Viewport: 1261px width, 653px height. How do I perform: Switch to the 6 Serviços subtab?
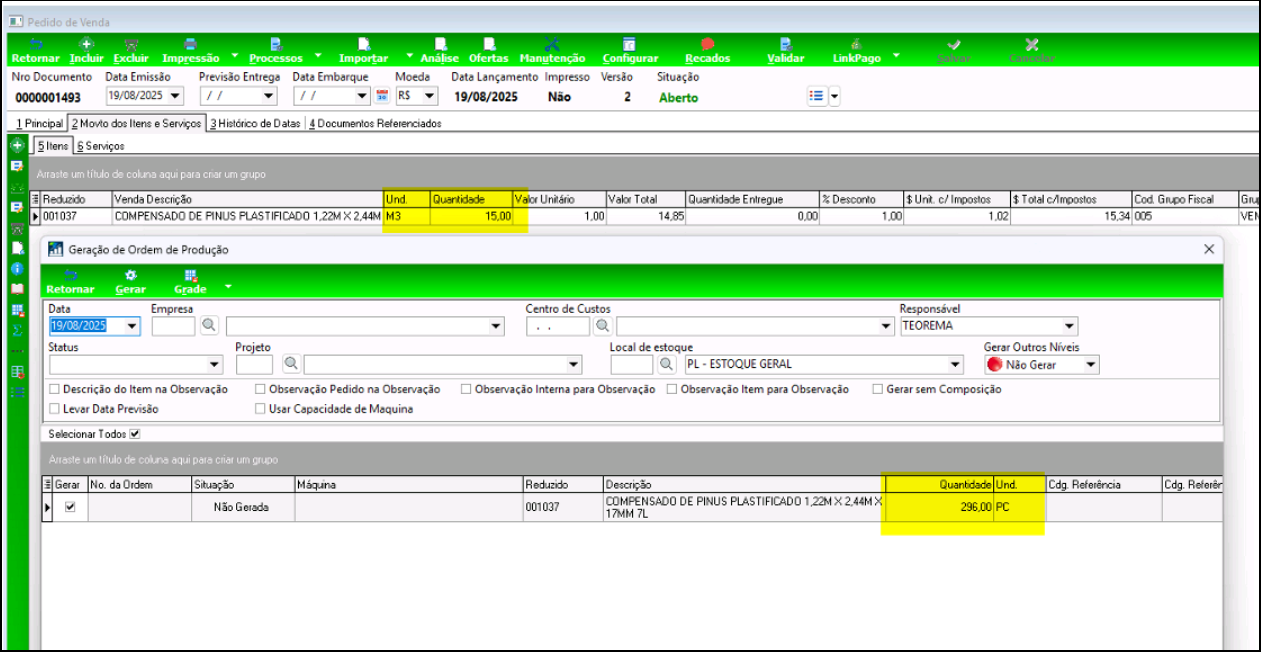[100, 146]
